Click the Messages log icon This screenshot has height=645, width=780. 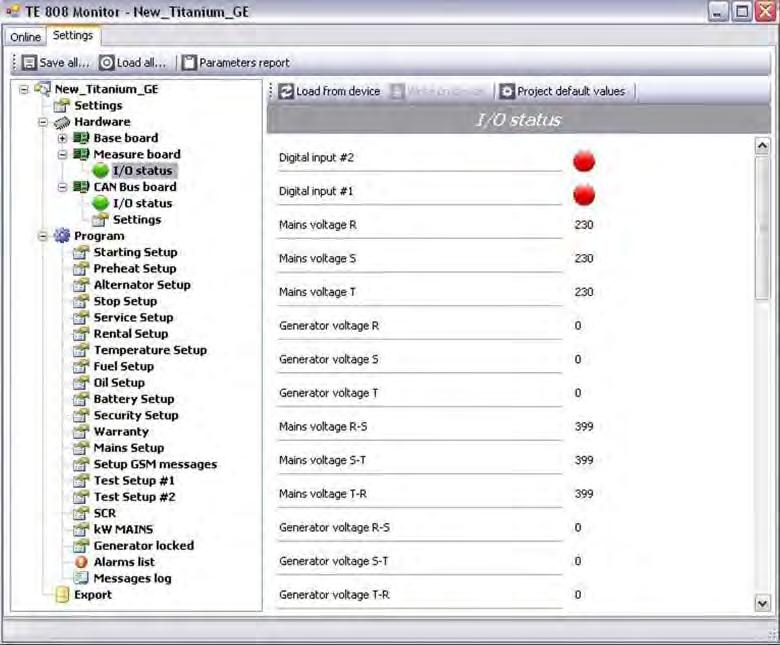81,578
